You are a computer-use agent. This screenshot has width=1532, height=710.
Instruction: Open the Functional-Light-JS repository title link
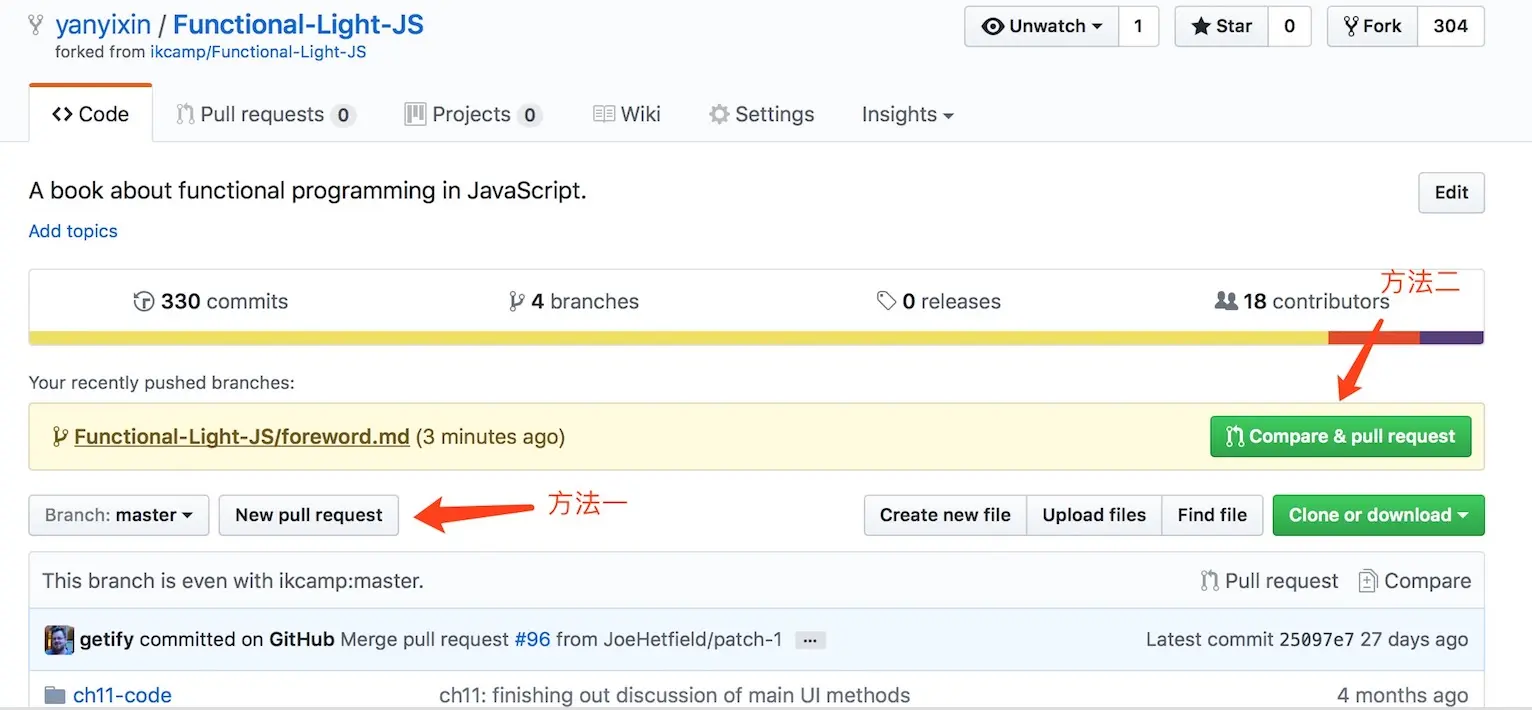point(298,25)
